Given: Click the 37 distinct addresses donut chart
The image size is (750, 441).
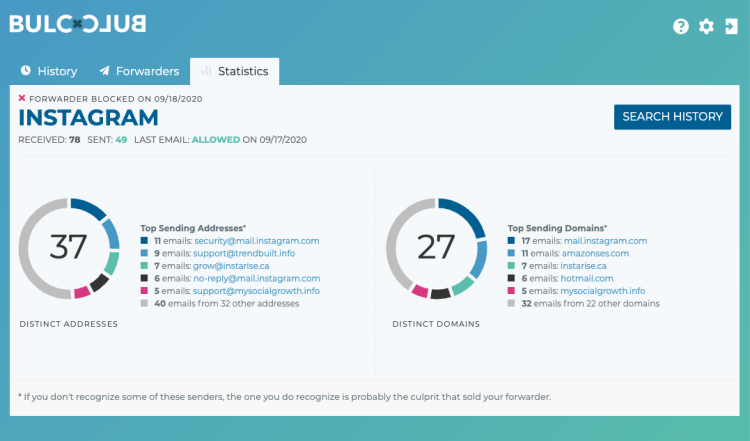Looking at the screenshot, I should 69,248.
